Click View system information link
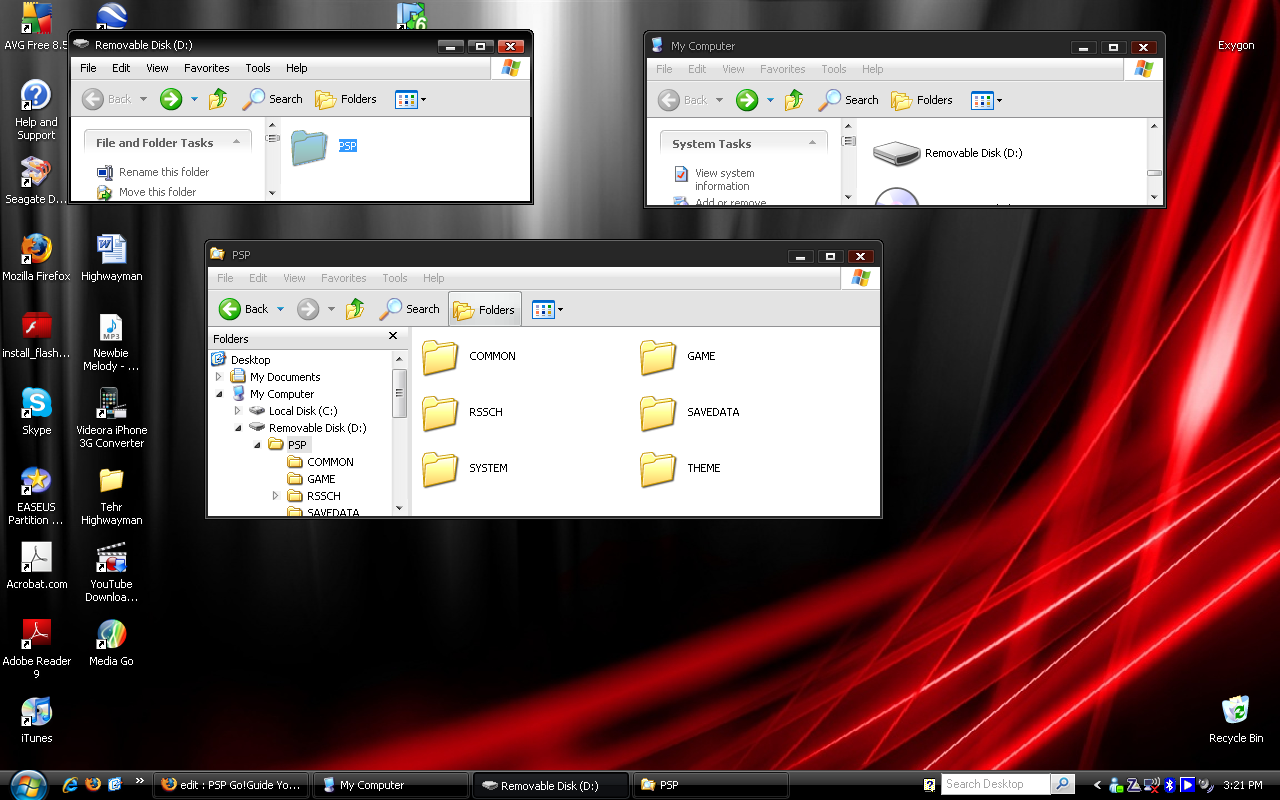 click(725, 179)
